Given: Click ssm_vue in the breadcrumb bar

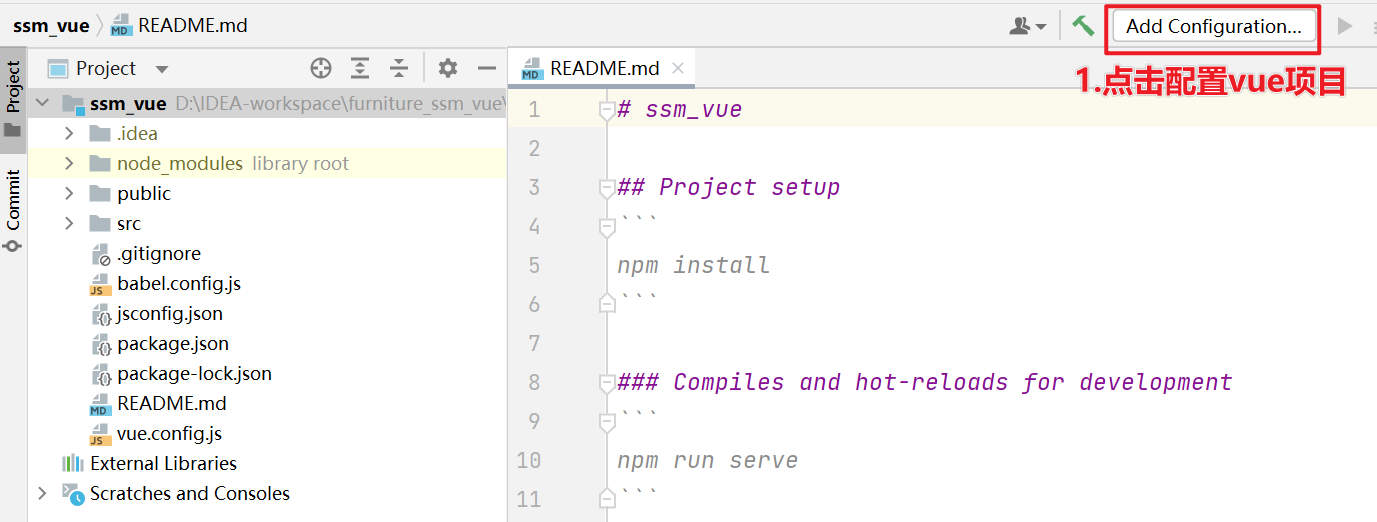Looking at the screenshot, I should coord(51,26).
